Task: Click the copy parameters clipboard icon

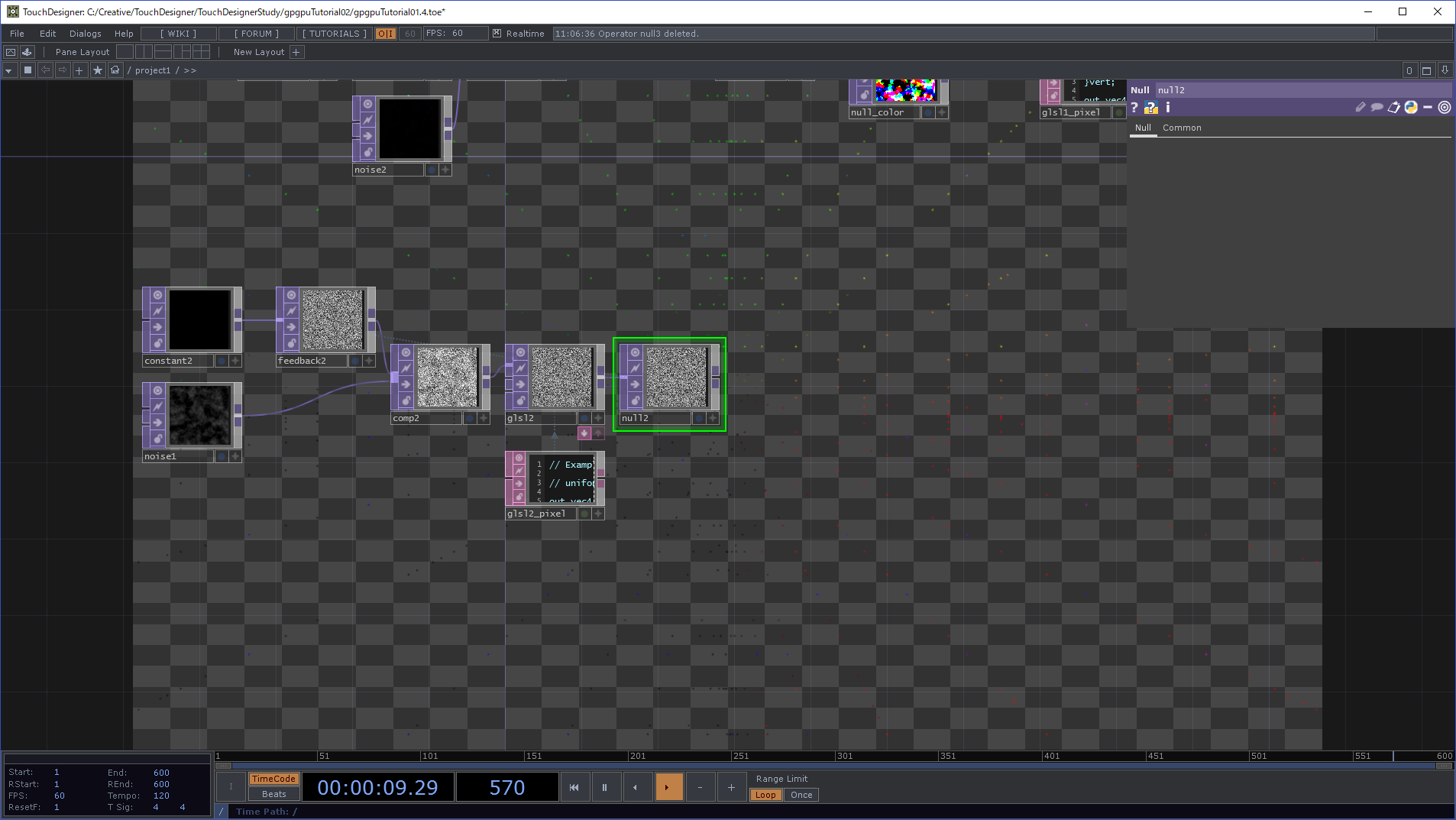Action: point(1393,108)
